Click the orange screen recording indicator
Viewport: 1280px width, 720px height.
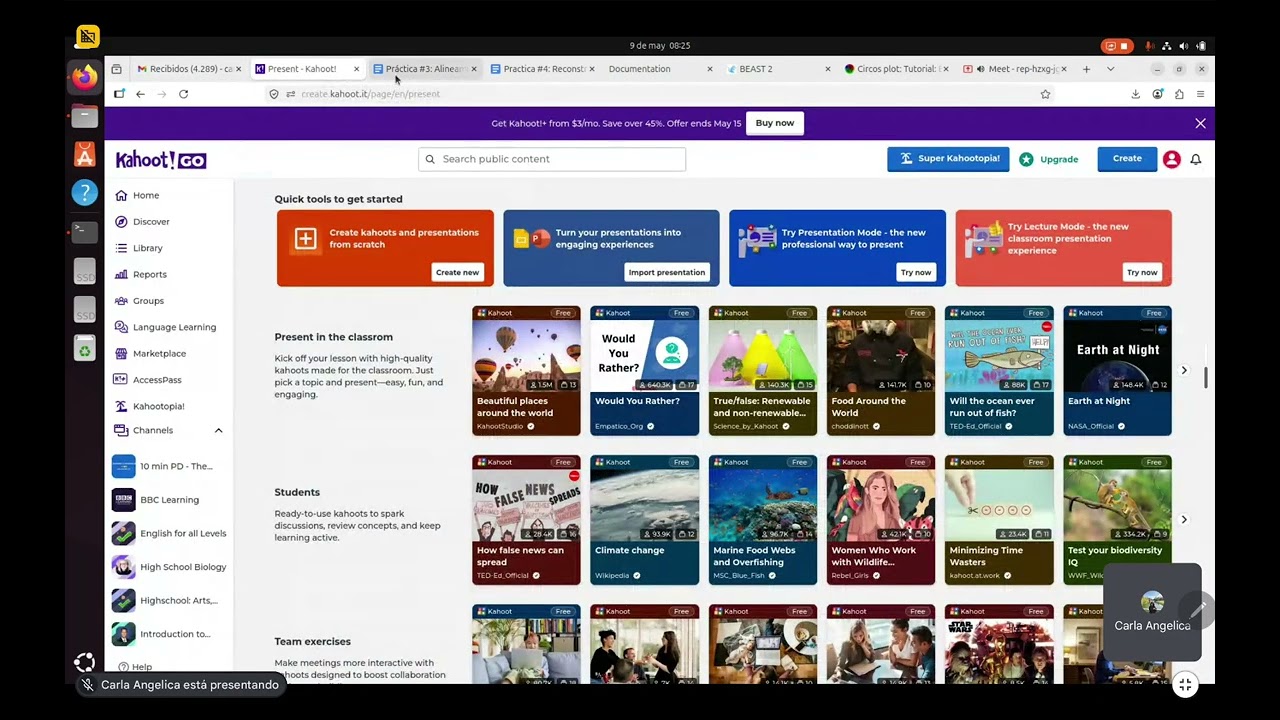(1116, 46)
